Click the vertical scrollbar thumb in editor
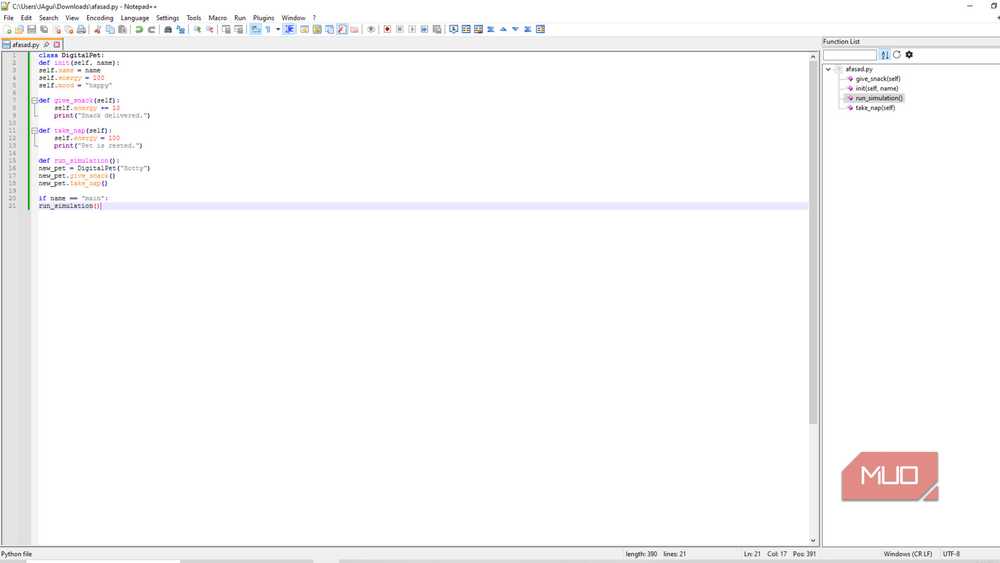 click(812, 242)
